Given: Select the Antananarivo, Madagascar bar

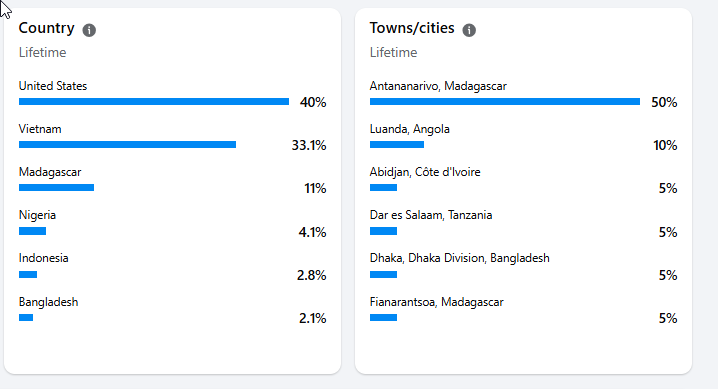Looking at the screenshot, I should (505, 102).
